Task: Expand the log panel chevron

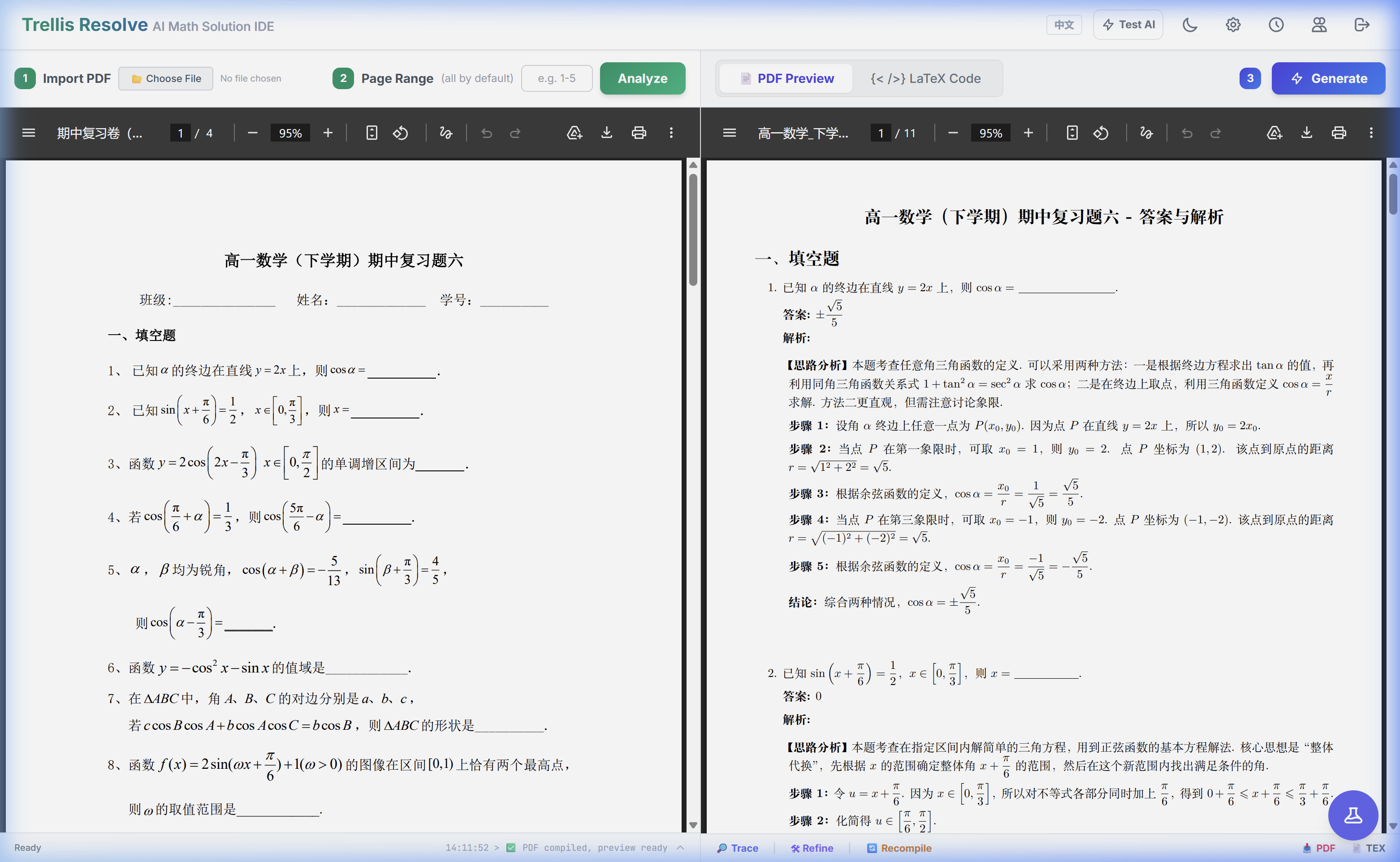Action: pyautogui.click(x=680, y=848)
